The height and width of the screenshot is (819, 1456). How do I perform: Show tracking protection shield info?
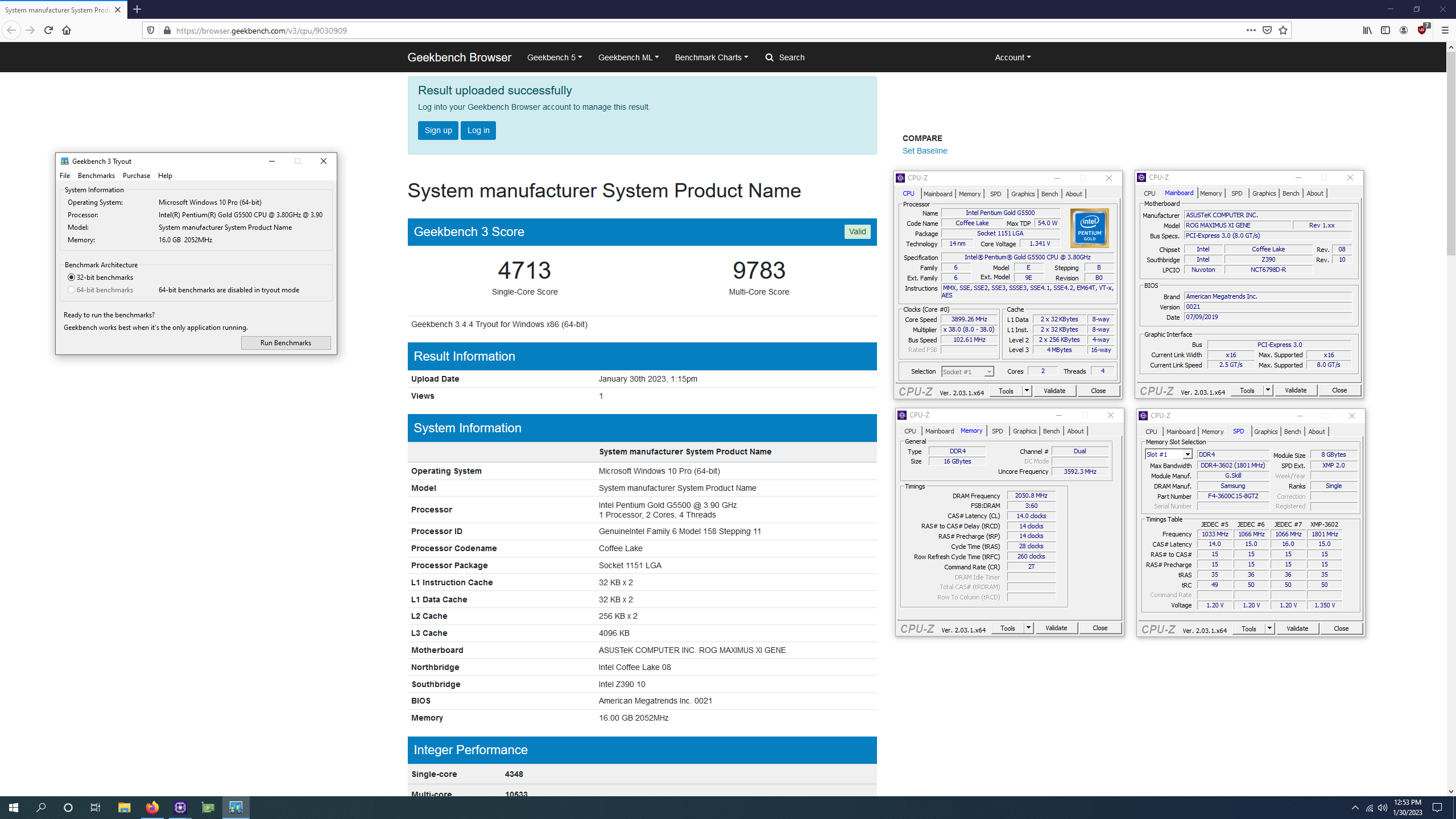click(x=151, y=30)
